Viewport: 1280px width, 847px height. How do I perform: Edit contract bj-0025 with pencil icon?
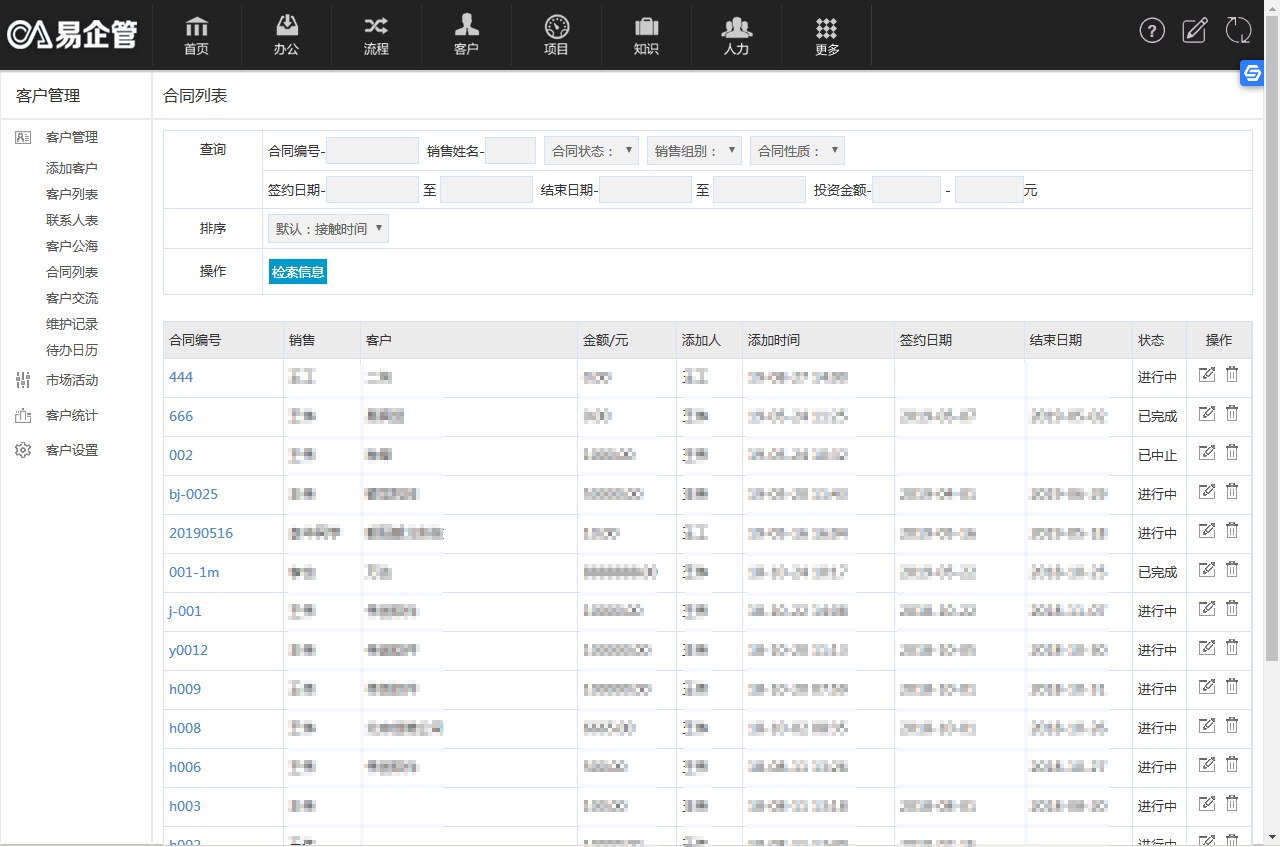click(x=1207, y=491)
